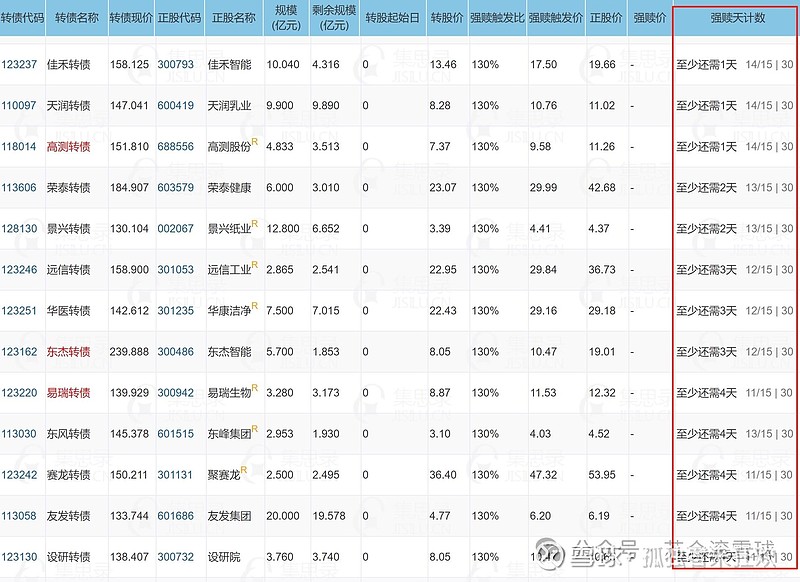
Task: Click the R marker beside 聚赛龙
Action: 243,469
